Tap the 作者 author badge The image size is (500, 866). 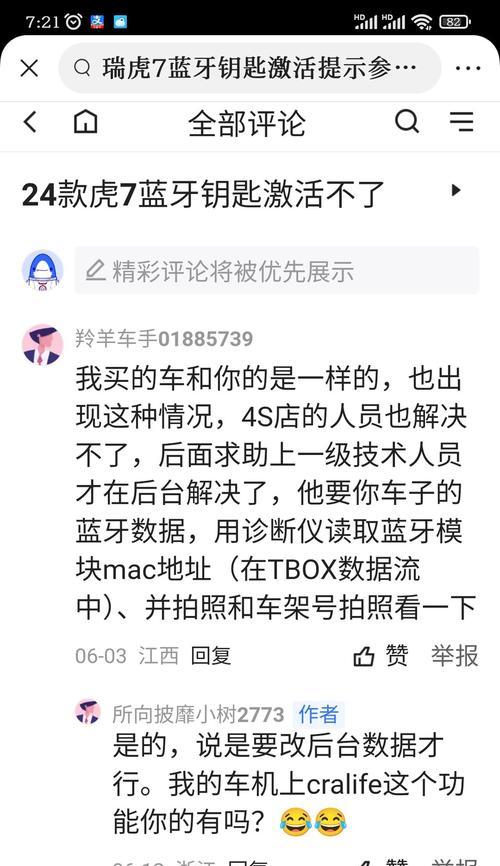click(318, 715)
